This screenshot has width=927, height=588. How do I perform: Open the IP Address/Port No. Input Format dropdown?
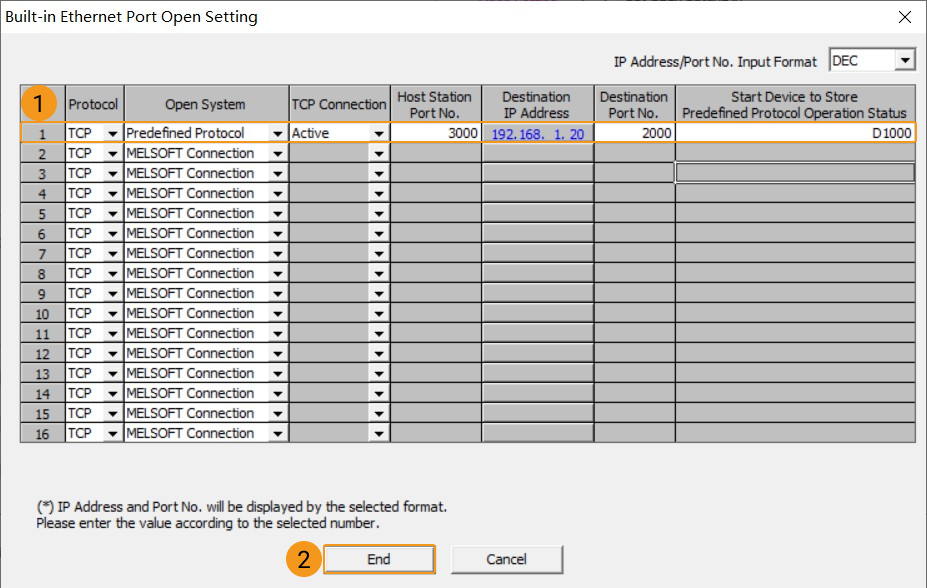coord(905,59)
